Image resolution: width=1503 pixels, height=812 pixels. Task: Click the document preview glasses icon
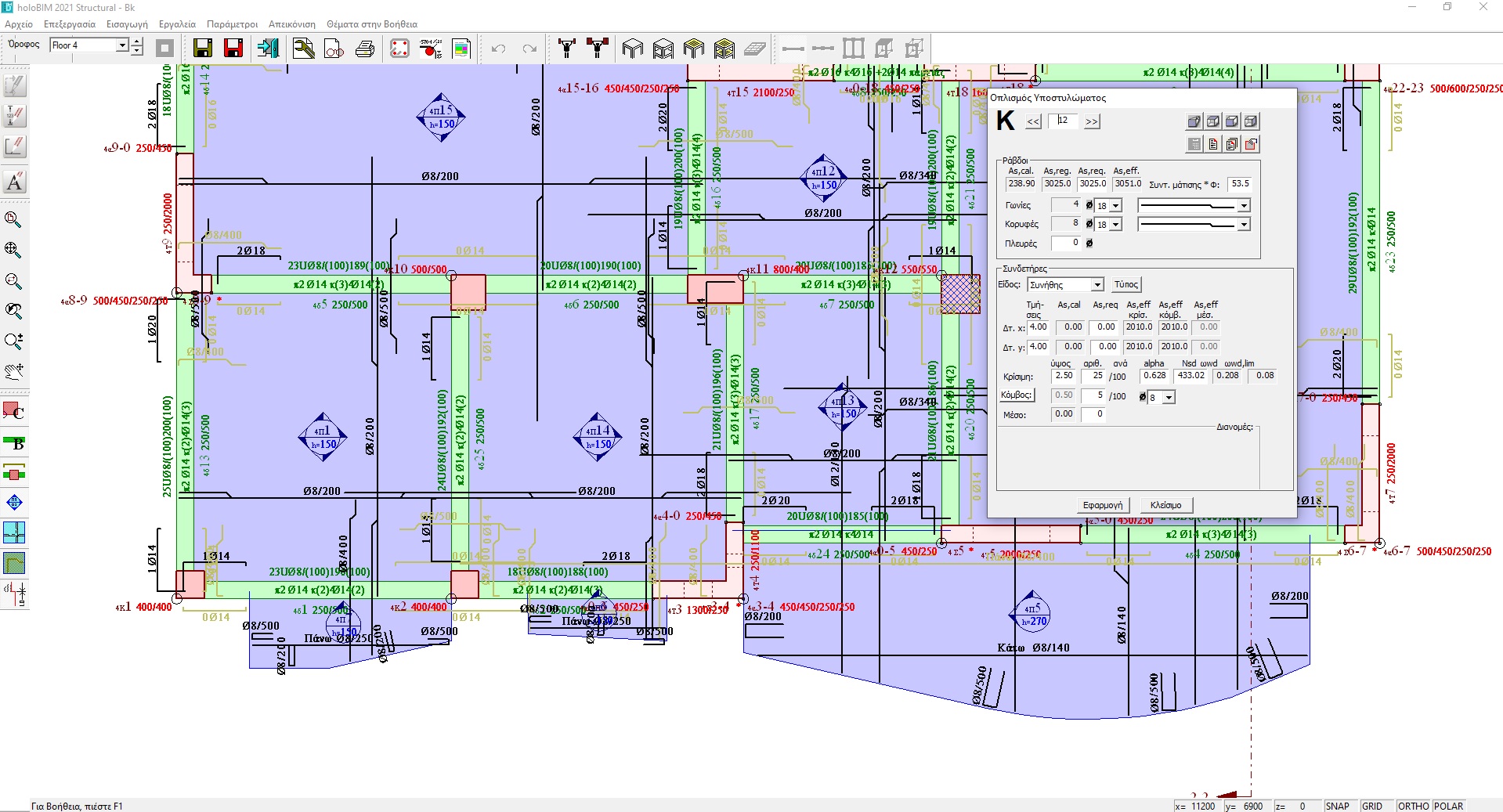334,49
